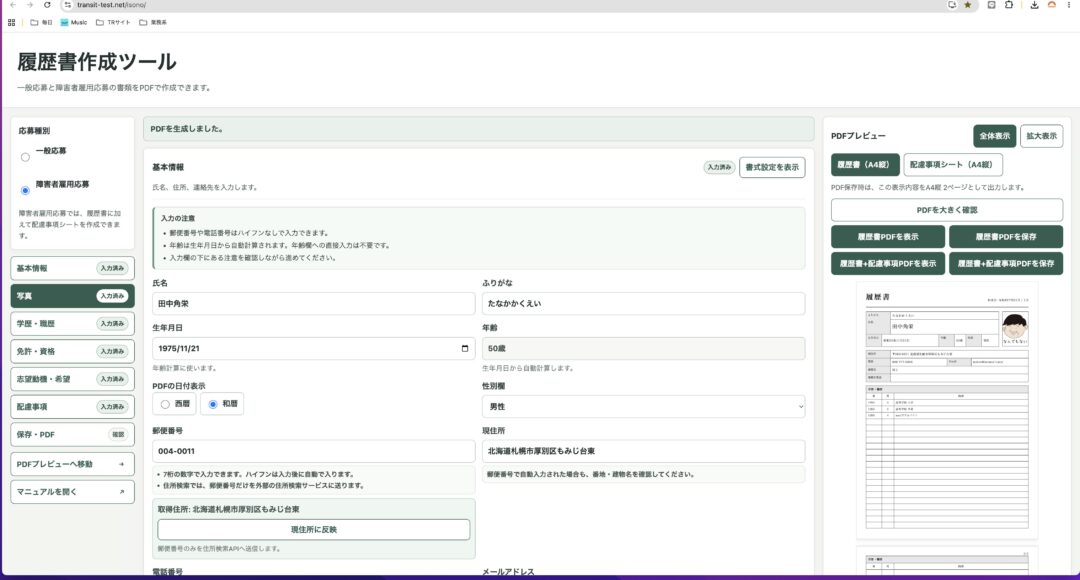The height and width of the screenshot is (580, 1080).
Task: Click the 履歴書作成ツール page title
Action: (x=96, y=62)
